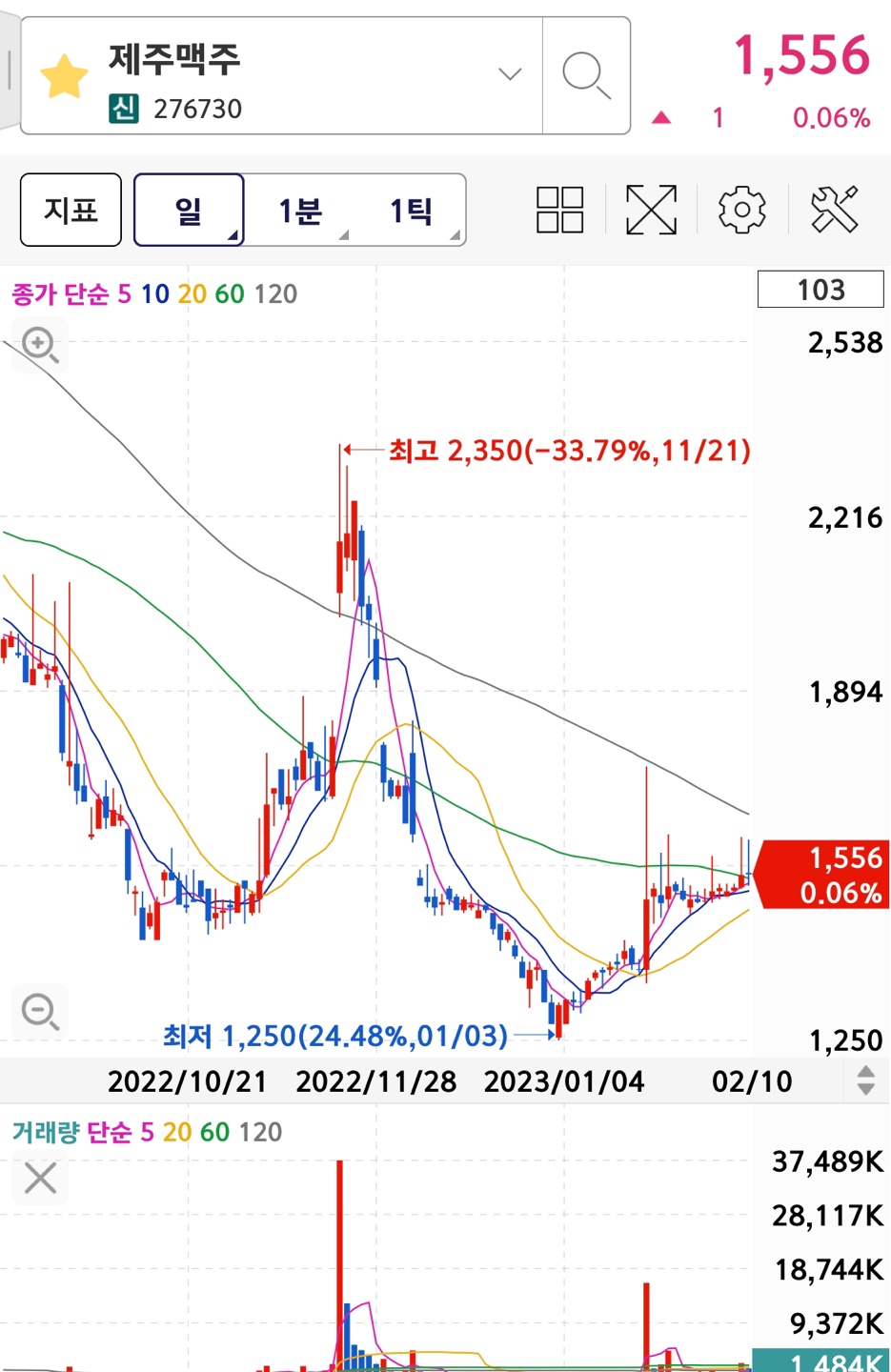This screenshot has height=1372, width=891.
Task: Expand the 제주맥주 stock selector dropdown
Action: [511, 73]
